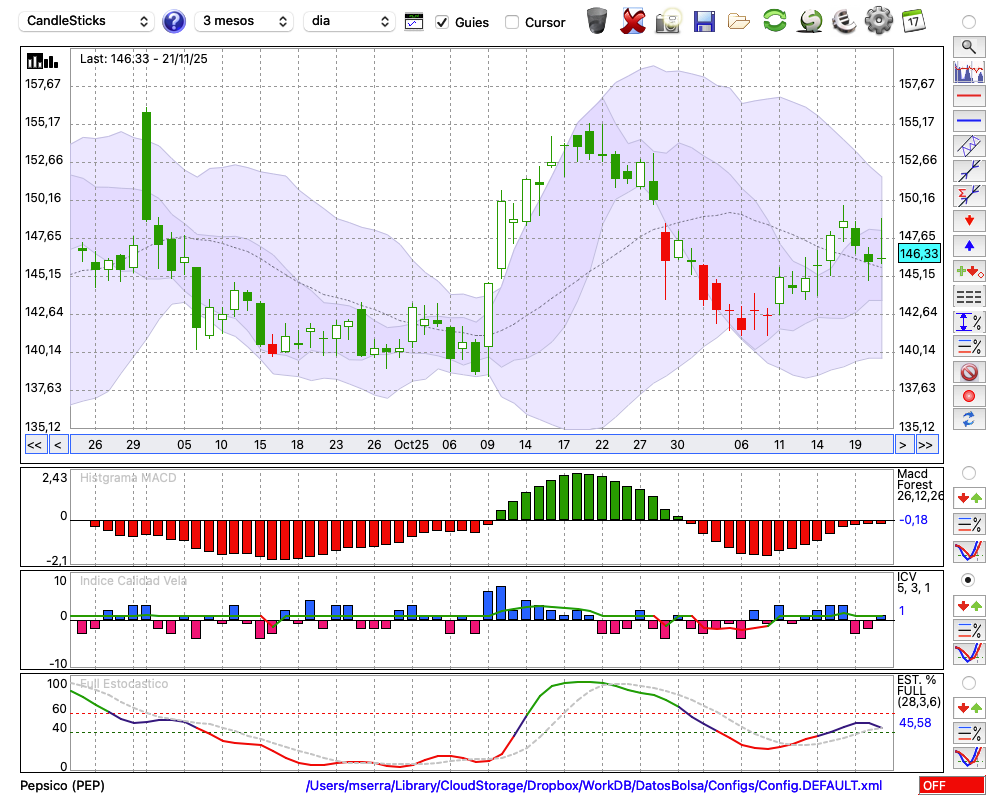The image size is (1000, 800).
Task: Expand the 3 mesos period dropdown
Action: click(244, 21)
